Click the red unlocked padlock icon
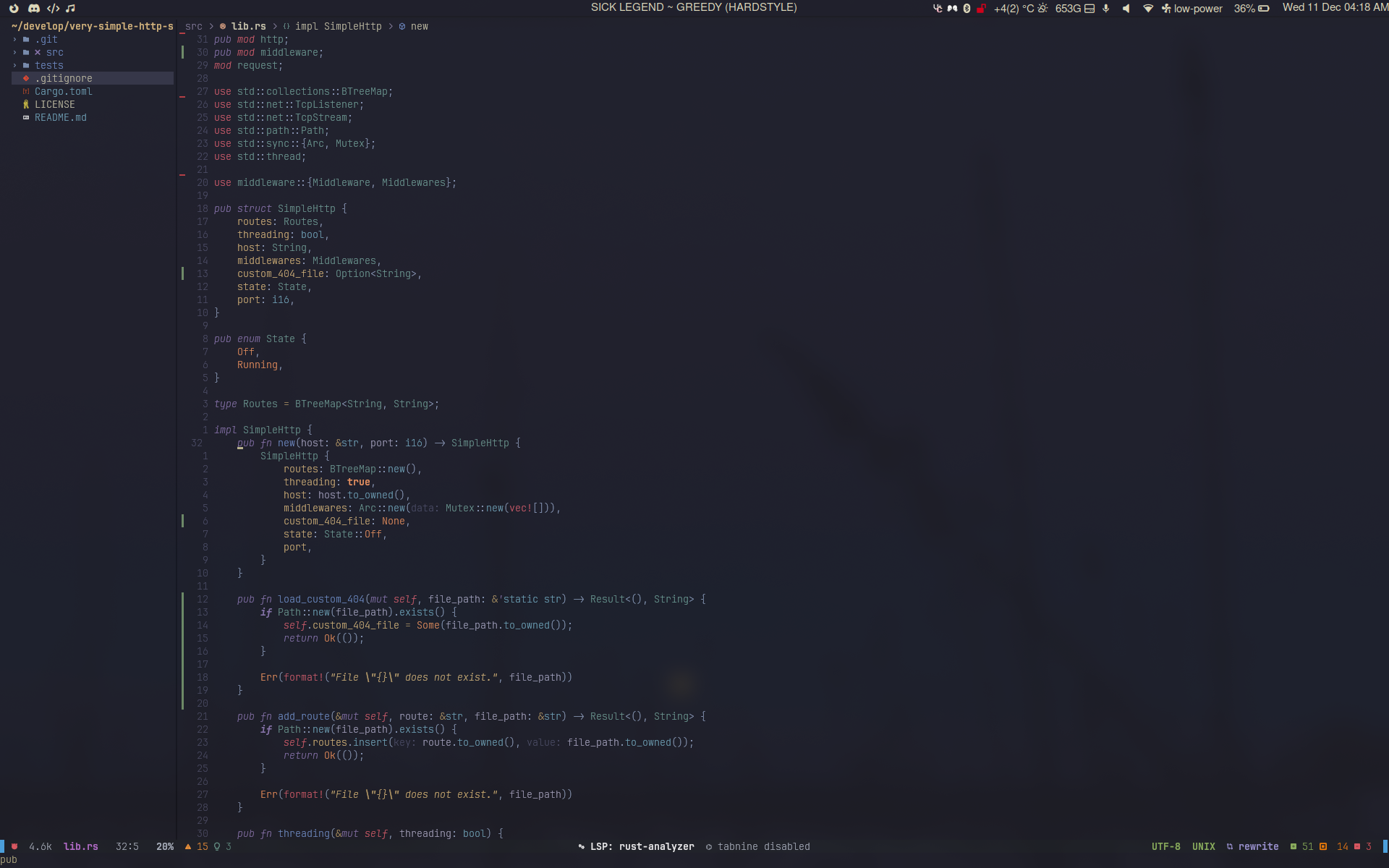The image size is (1389, 868). tap(981, 9)
